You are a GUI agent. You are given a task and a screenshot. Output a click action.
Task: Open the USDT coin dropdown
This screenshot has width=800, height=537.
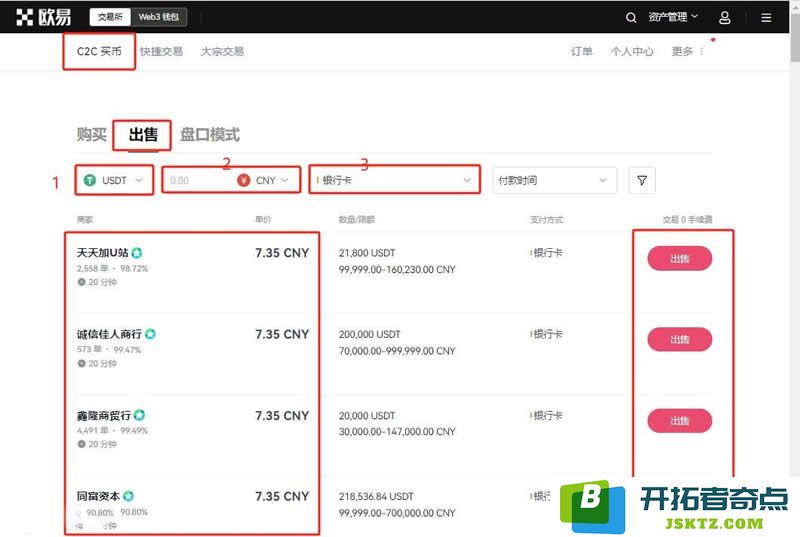tap(114, 180)
